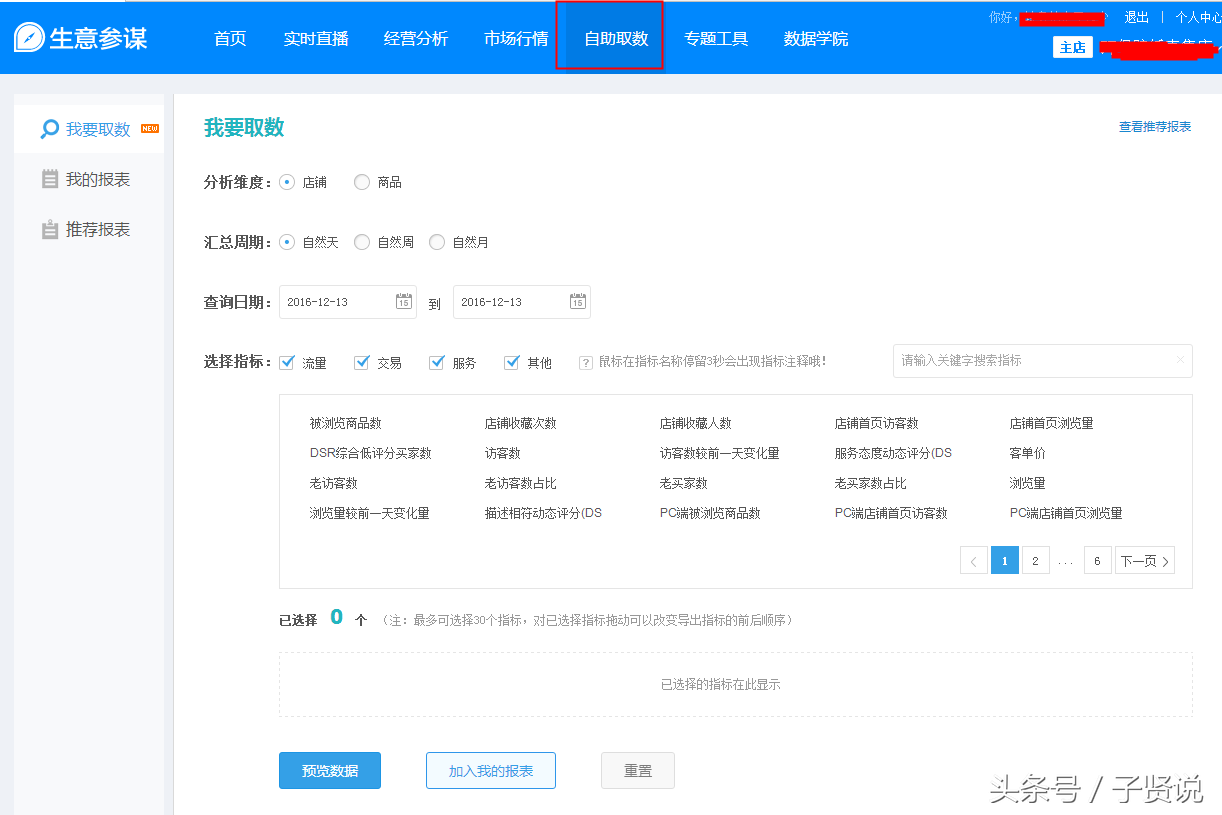
Task: Click the ... pagination expander
Action: pyautogui.click(x=1066, y=560)
